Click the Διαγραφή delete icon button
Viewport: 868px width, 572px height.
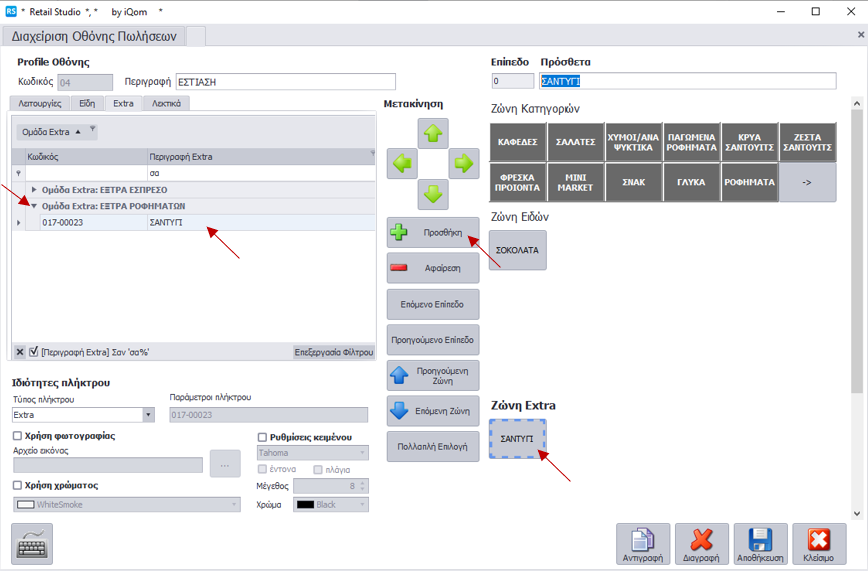(x=702, y=543)
